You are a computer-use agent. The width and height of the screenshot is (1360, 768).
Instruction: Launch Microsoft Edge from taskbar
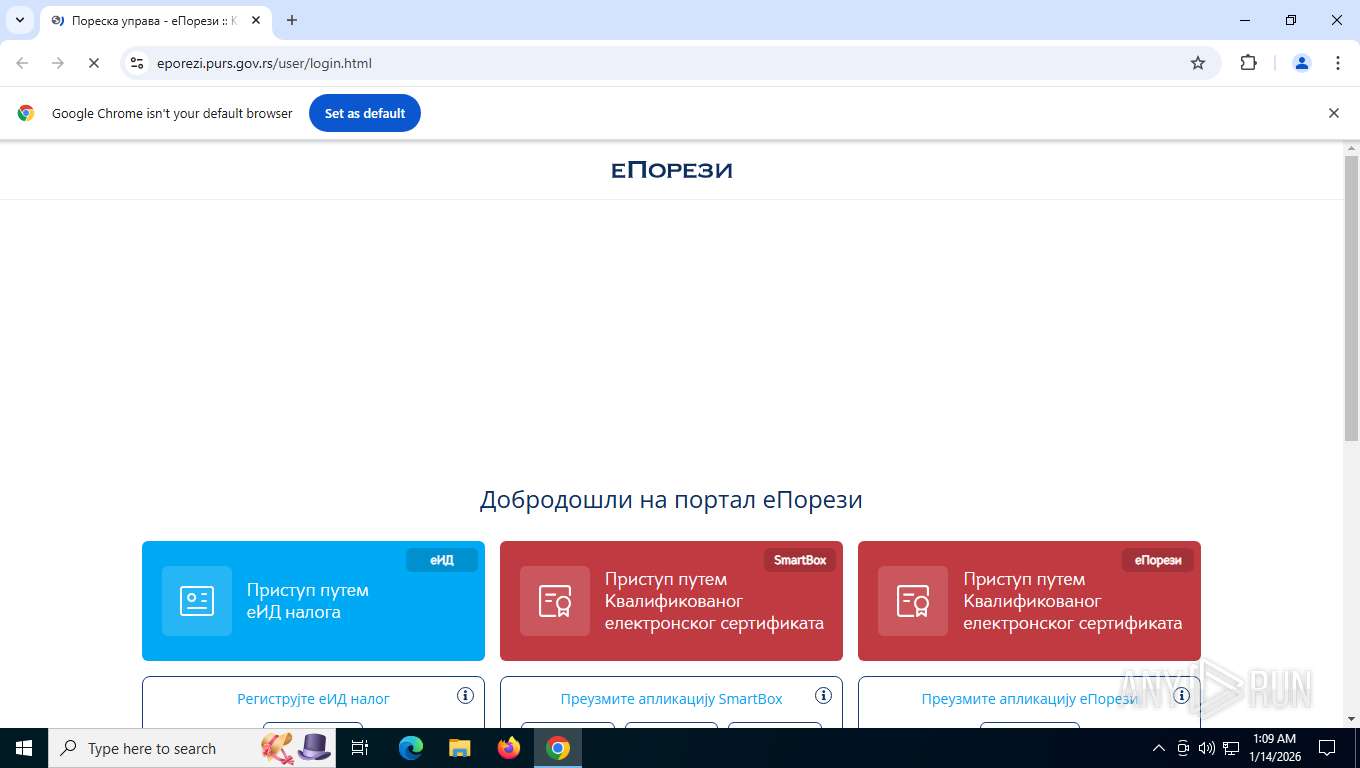[x=411, y=748]
